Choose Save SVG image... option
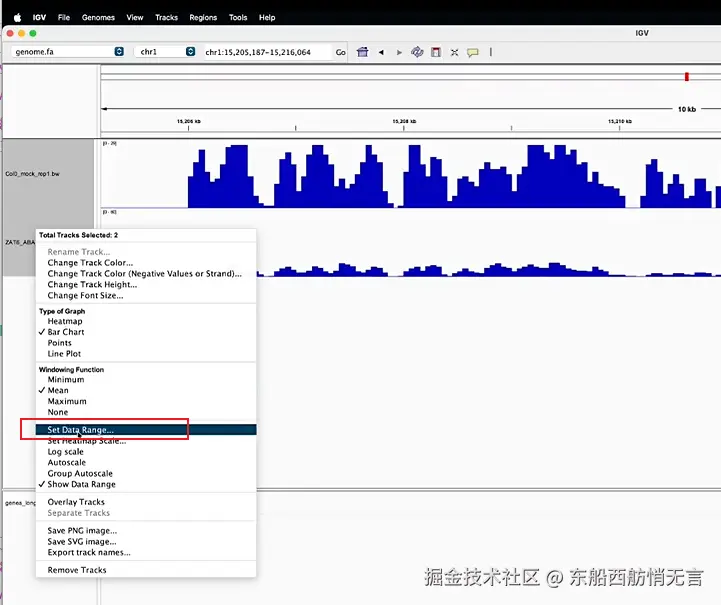The width and height of the screenshot is (721, 605). 146,542
